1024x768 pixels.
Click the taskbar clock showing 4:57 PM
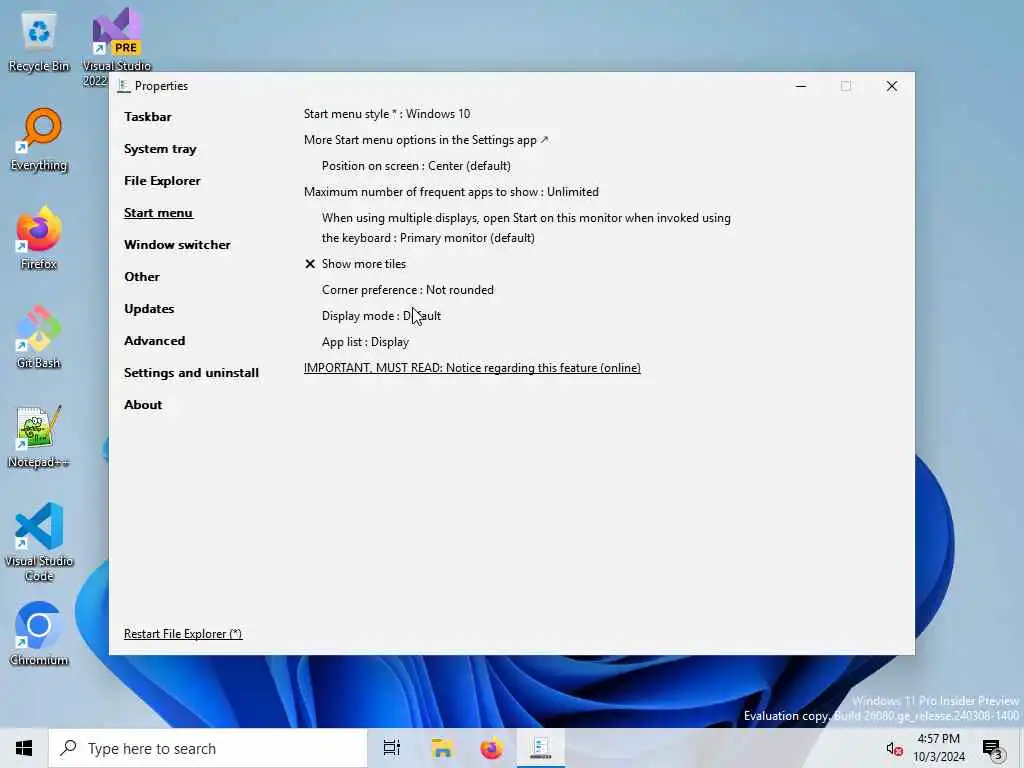click(938, 748)
